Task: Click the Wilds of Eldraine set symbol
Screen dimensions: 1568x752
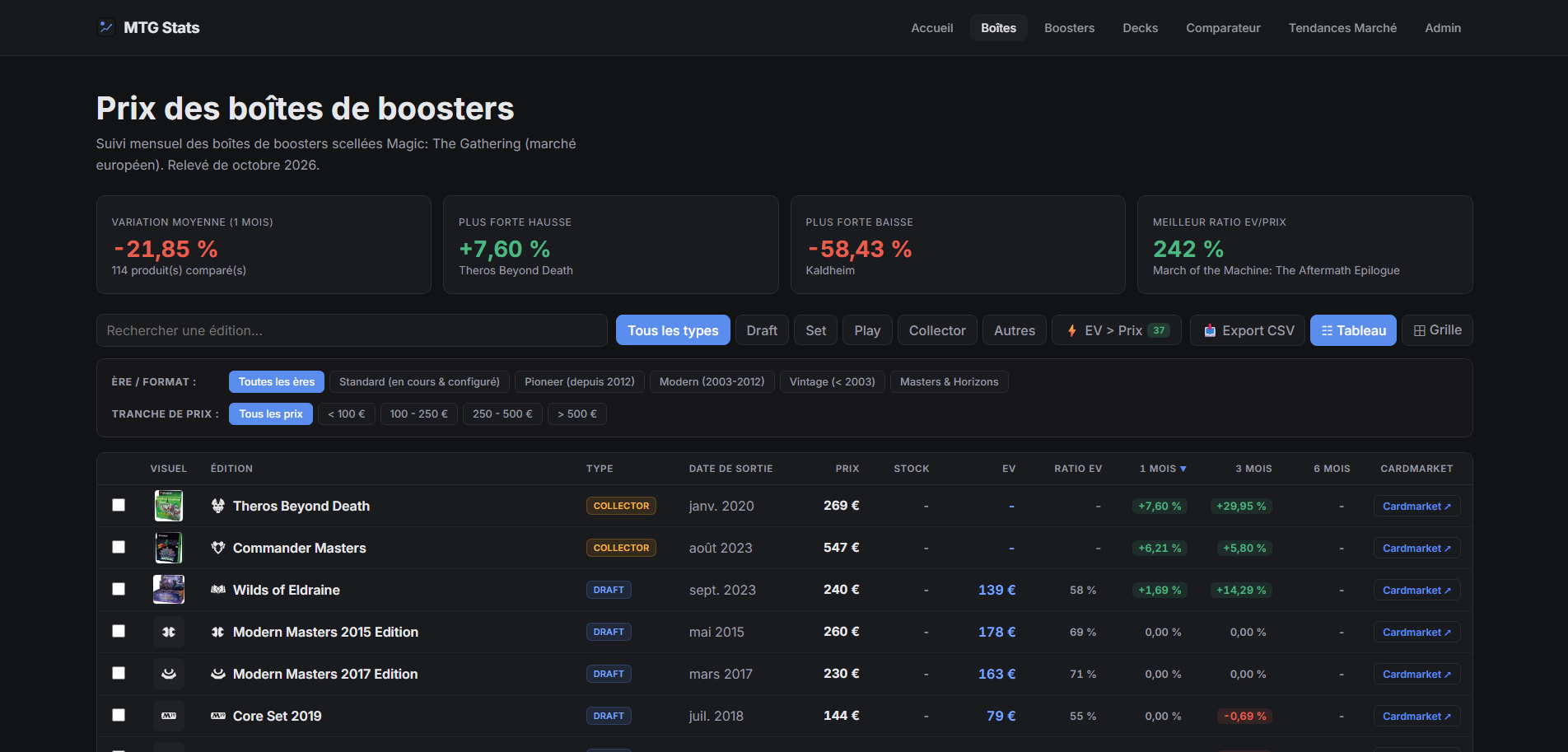Action: coord(218,590)
